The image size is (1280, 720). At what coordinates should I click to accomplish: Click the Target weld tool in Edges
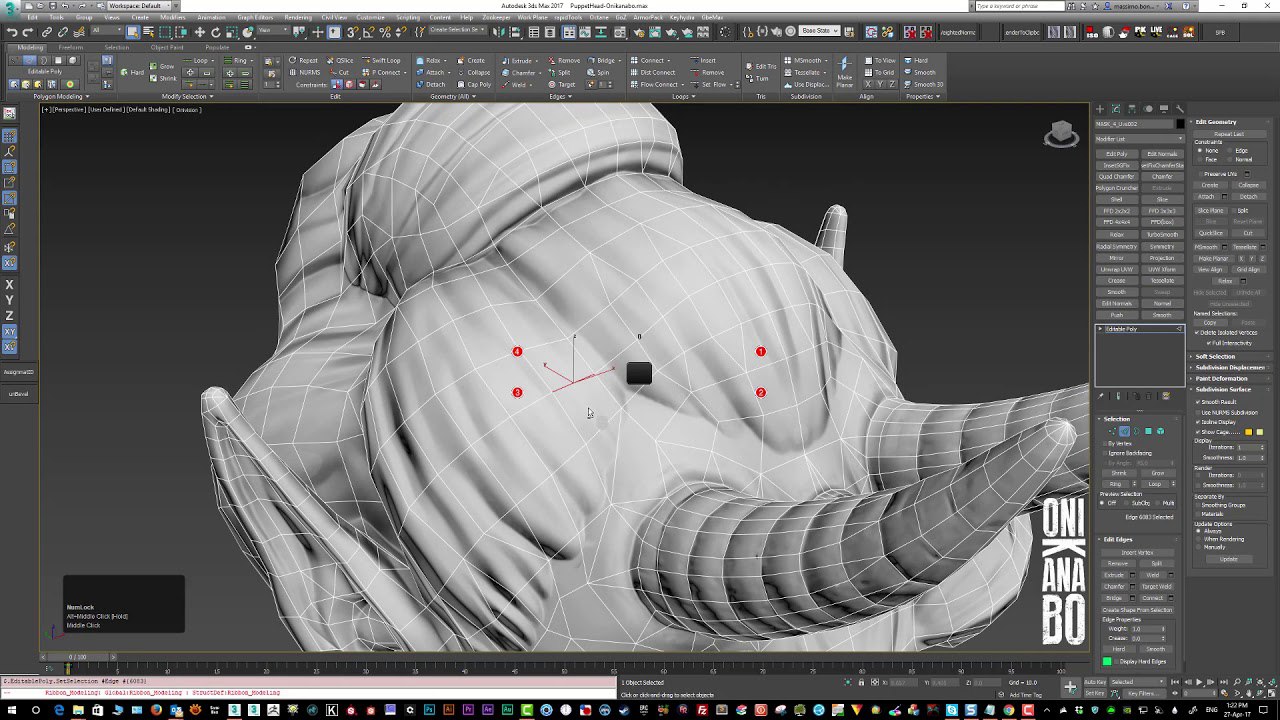click(561, 84)
